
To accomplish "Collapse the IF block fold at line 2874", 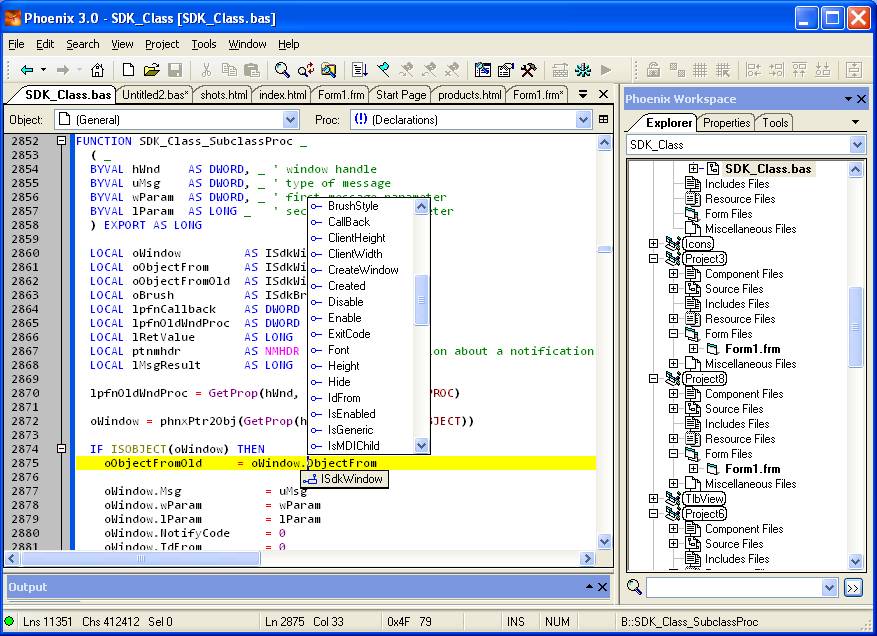I will [62, 449].
